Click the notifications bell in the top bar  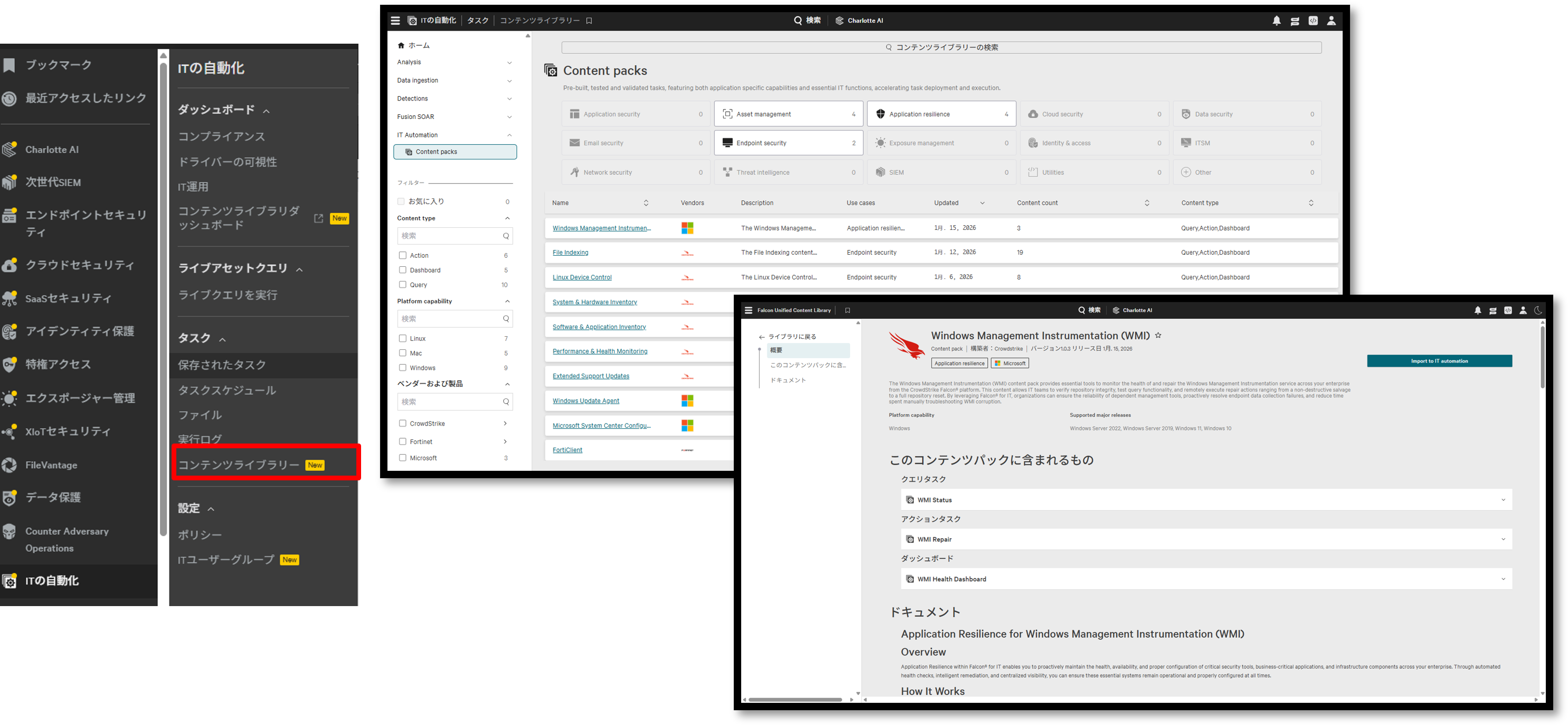pos(1276,21)
